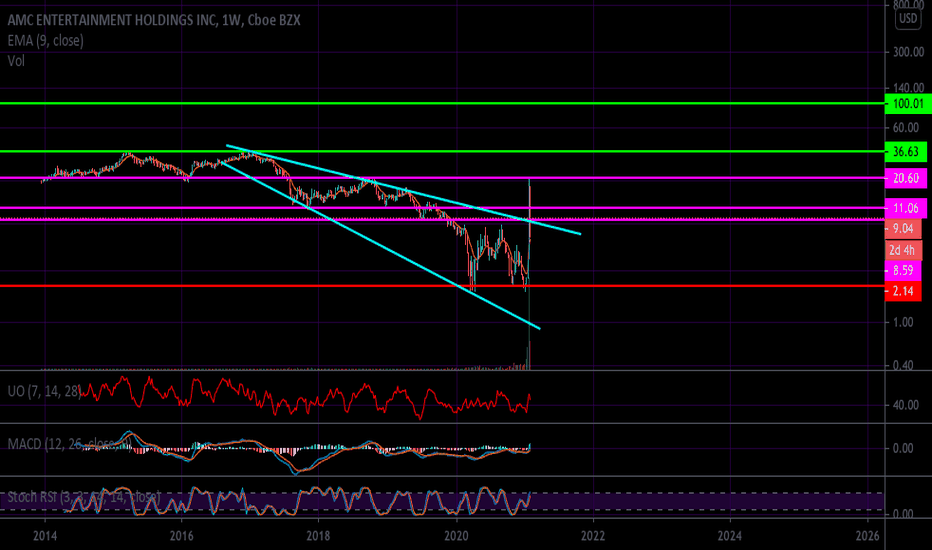Click the Stoch RSI indicator label

pyautogui.click(x=84, y=496)
